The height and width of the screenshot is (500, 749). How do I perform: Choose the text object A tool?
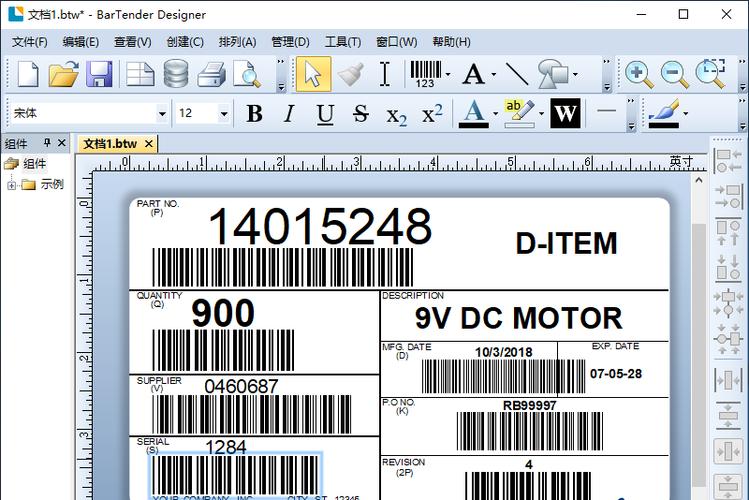coord(473,74)
